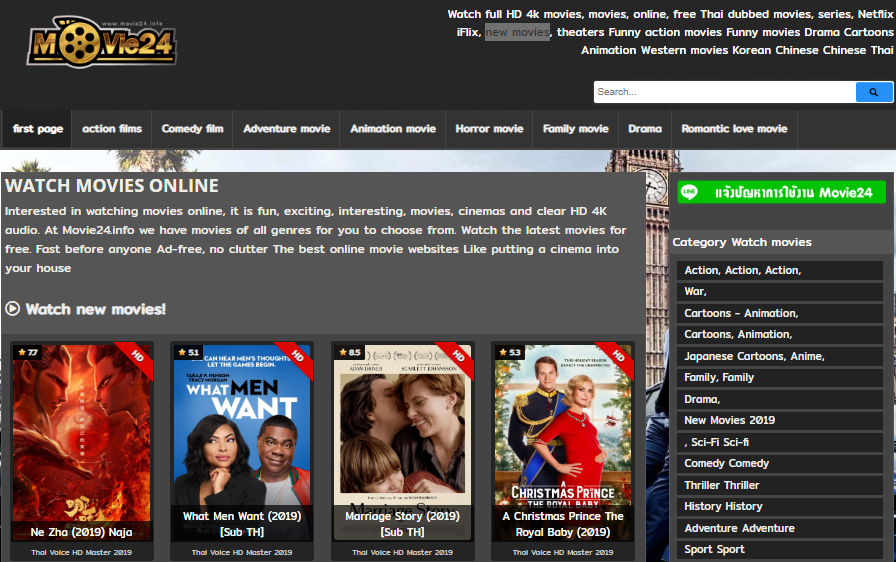
Task: Click 'A Christmas Prince The Royal Baby' title
Action: 563,524
